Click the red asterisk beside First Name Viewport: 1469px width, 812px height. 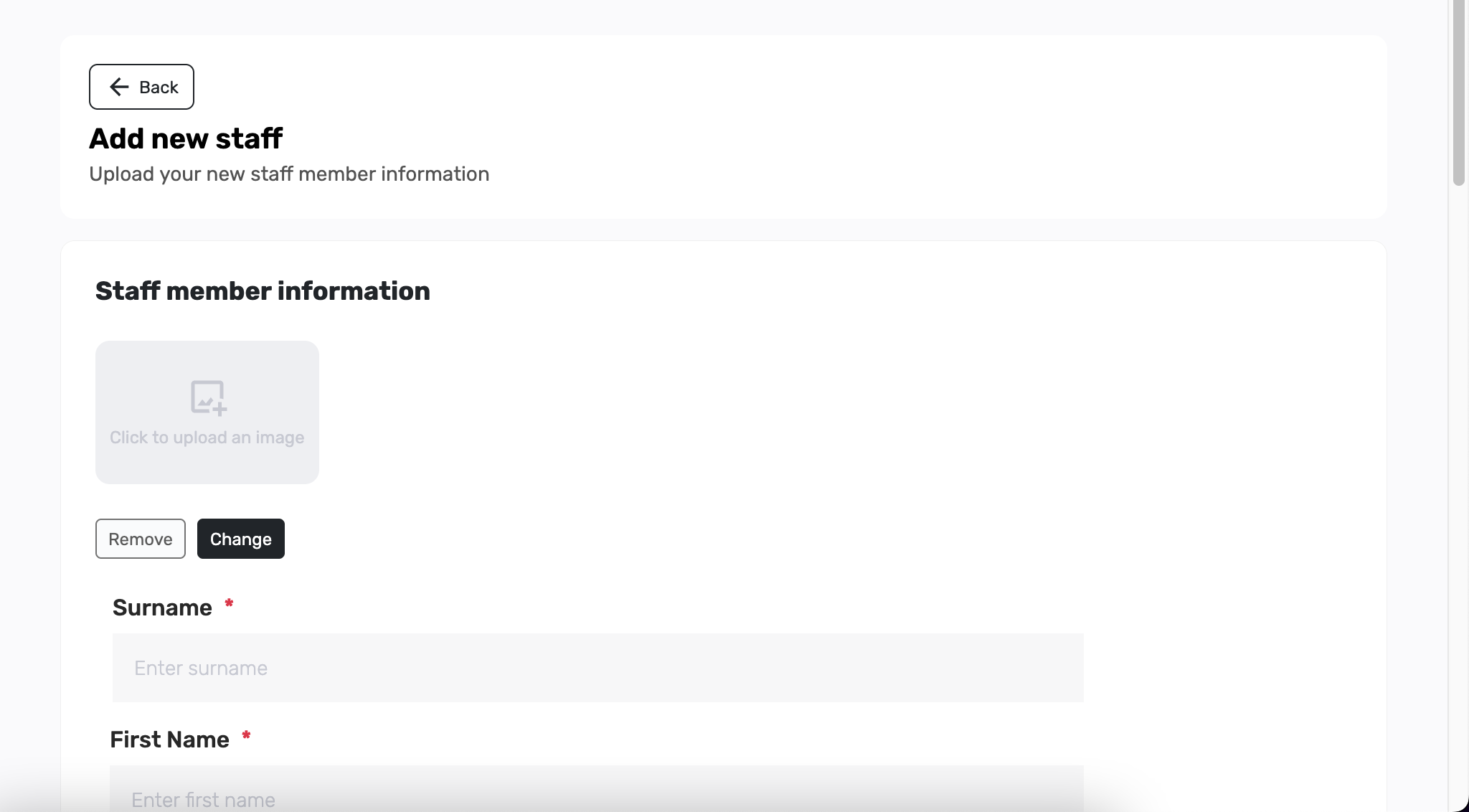(246, 735)
